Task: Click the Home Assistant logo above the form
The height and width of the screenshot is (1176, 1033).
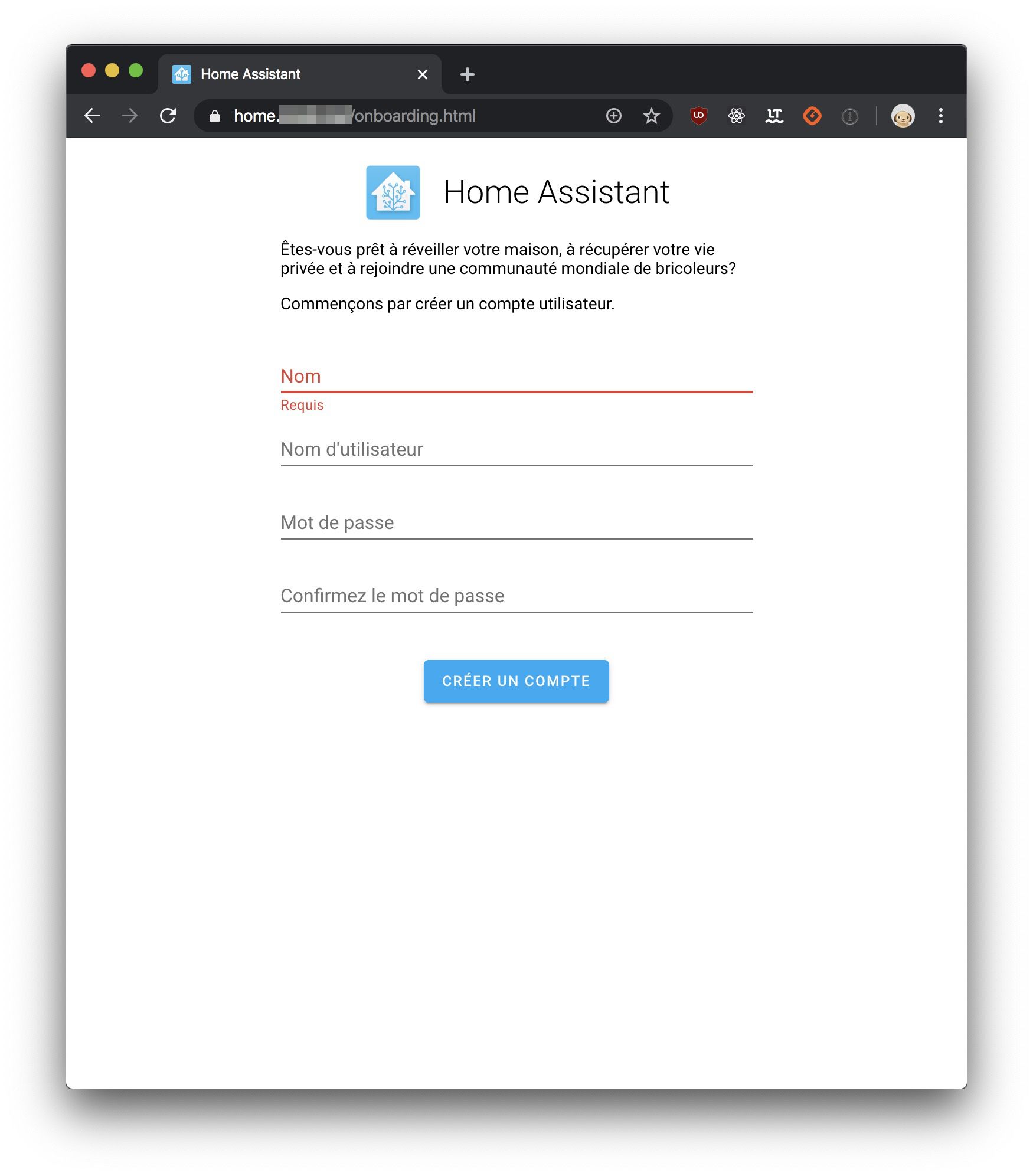Action: [x=394, y=192]
